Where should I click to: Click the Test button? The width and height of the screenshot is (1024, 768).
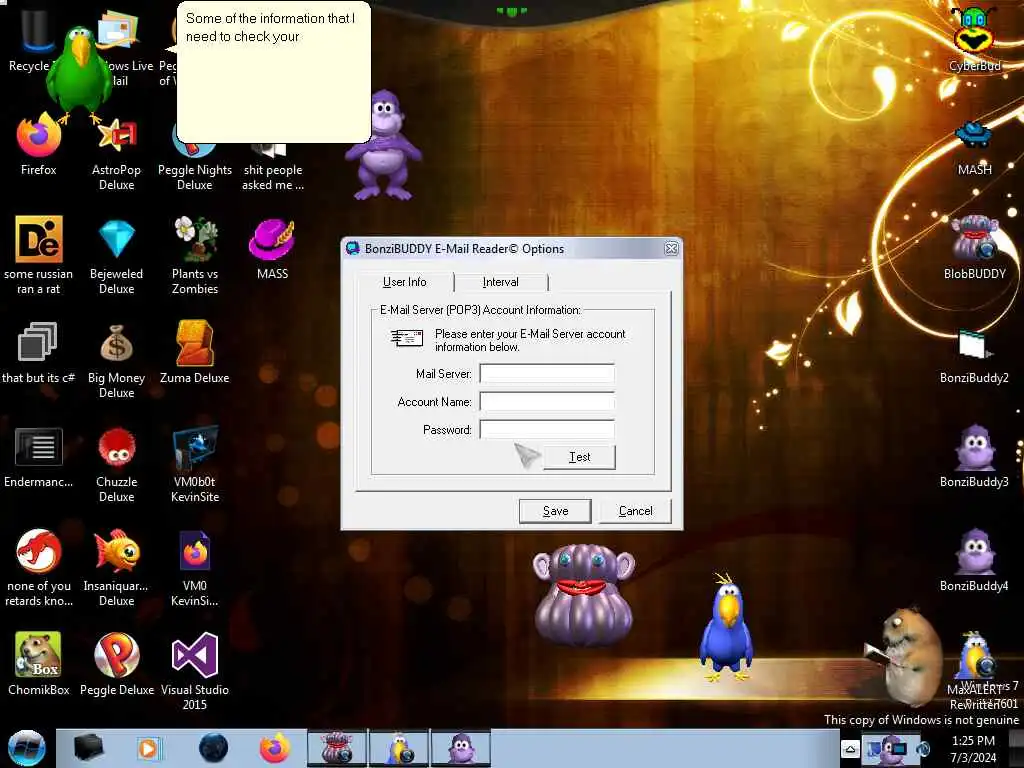(x=579, y=457)
